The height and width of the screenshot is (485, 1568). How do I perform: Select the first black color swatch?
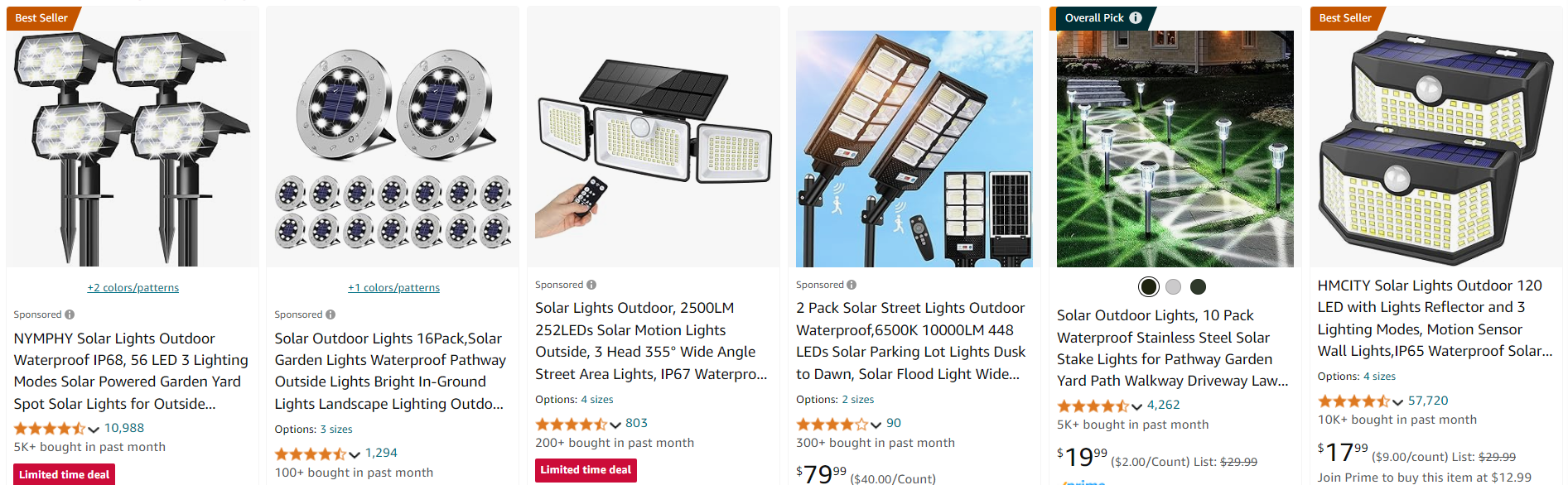click(1148, 287)
